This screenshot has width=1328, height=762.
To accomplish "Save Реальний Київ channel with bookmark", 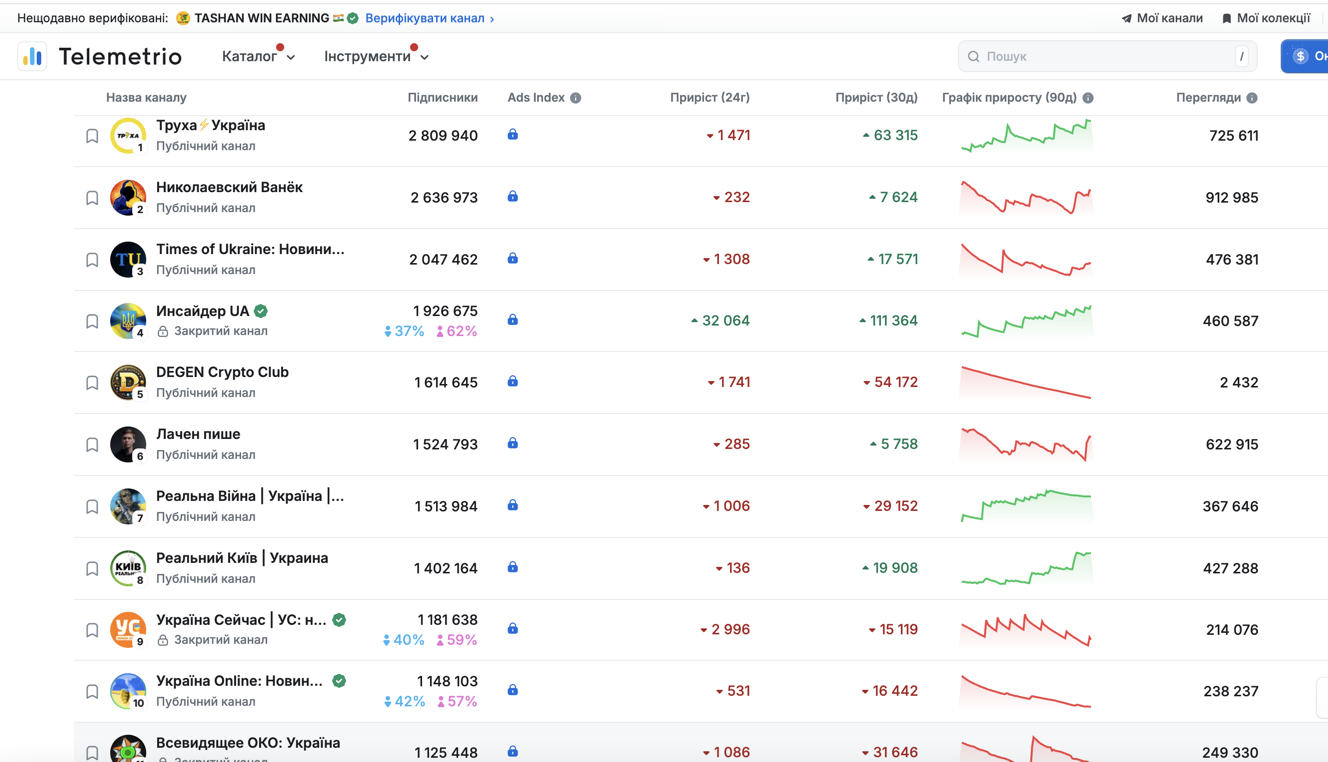I will tap(92, 569).
